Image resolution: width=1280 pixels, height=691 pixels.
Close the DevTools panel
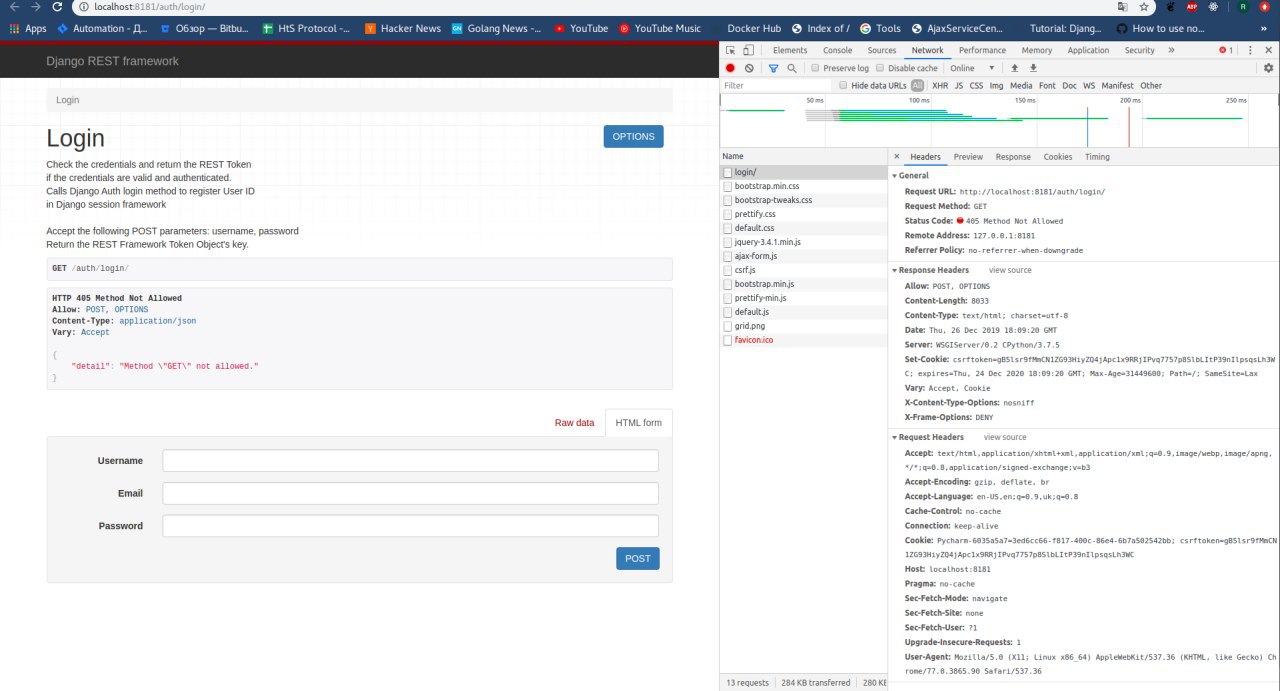pos(1268,50)
